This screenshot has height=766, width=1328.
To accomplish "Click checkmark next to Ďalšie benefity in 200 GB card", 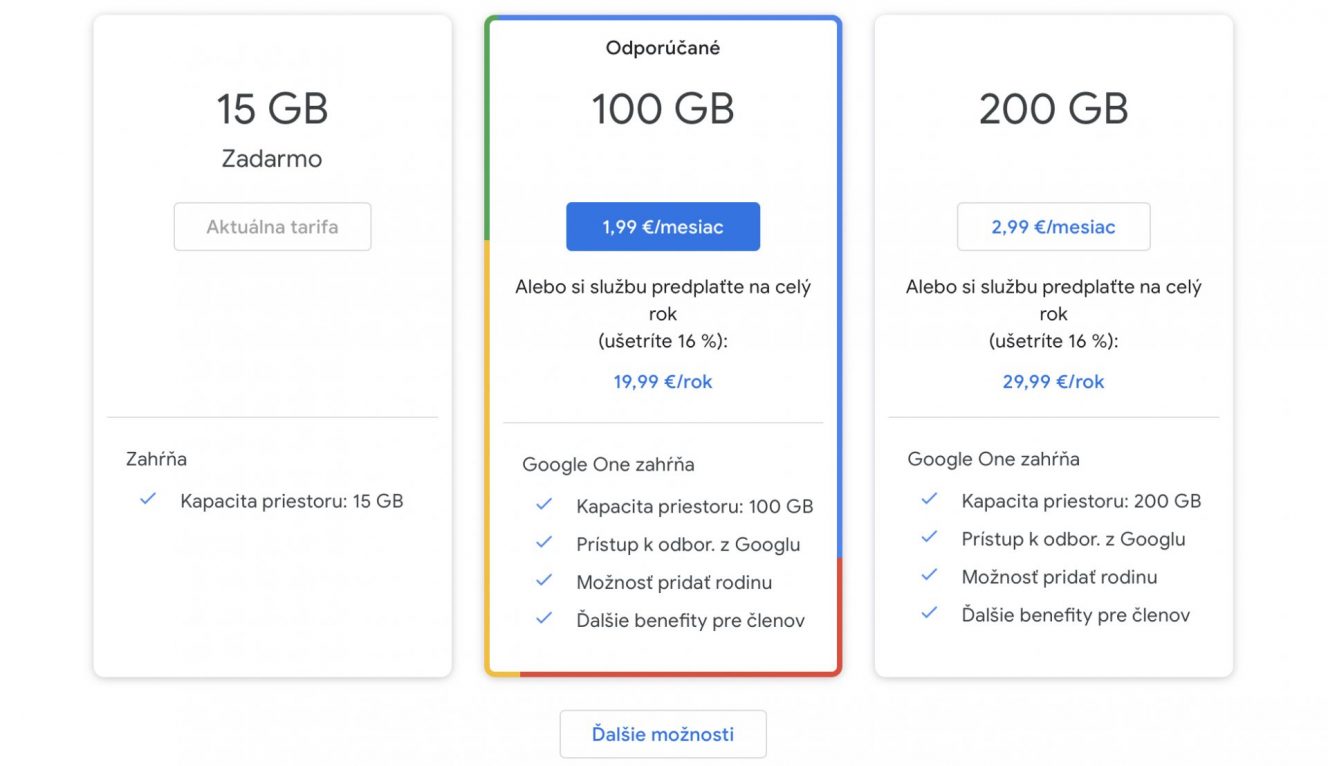I will 929,612.
